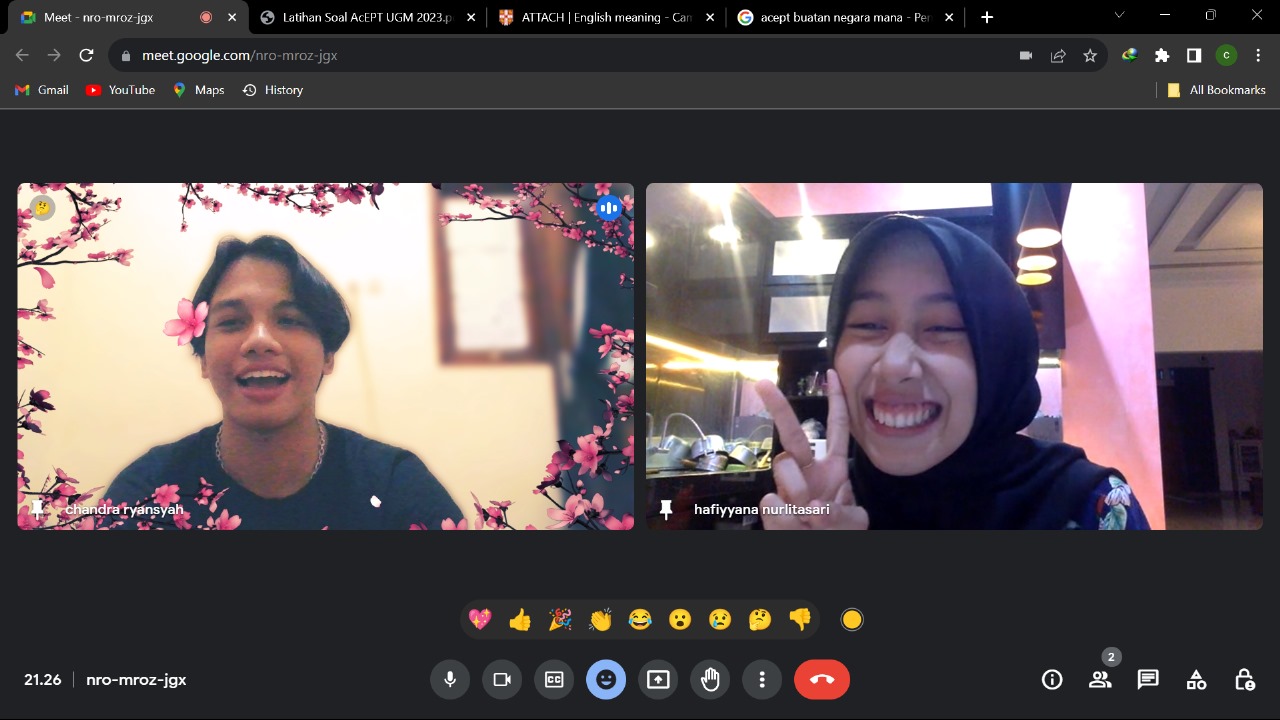Raise your hand in the meeting
The width and height of the screenshot is (1280, 720).
710,680
